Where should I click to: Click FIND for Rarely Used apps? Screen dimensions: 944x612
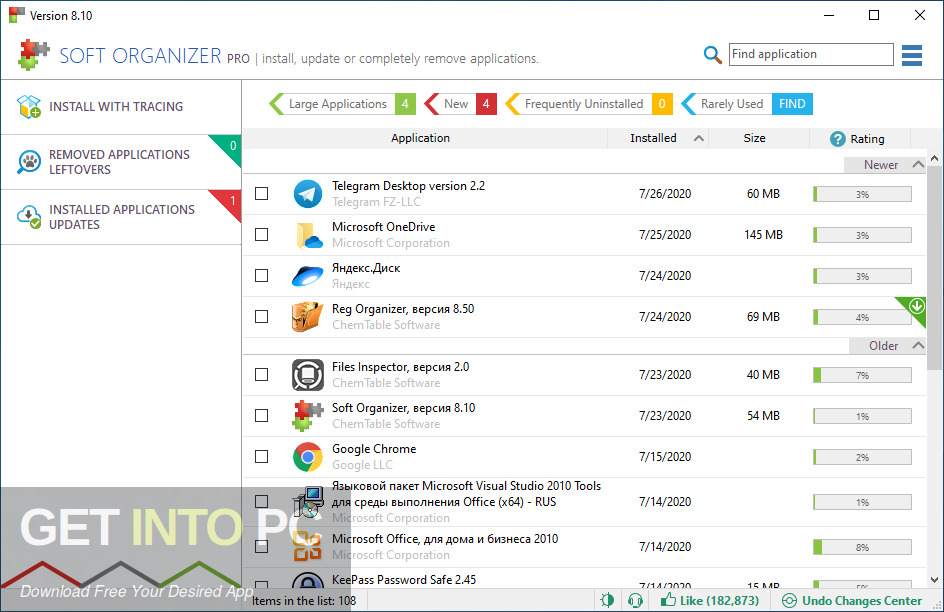pyautogui.click(x=792, y=104)
